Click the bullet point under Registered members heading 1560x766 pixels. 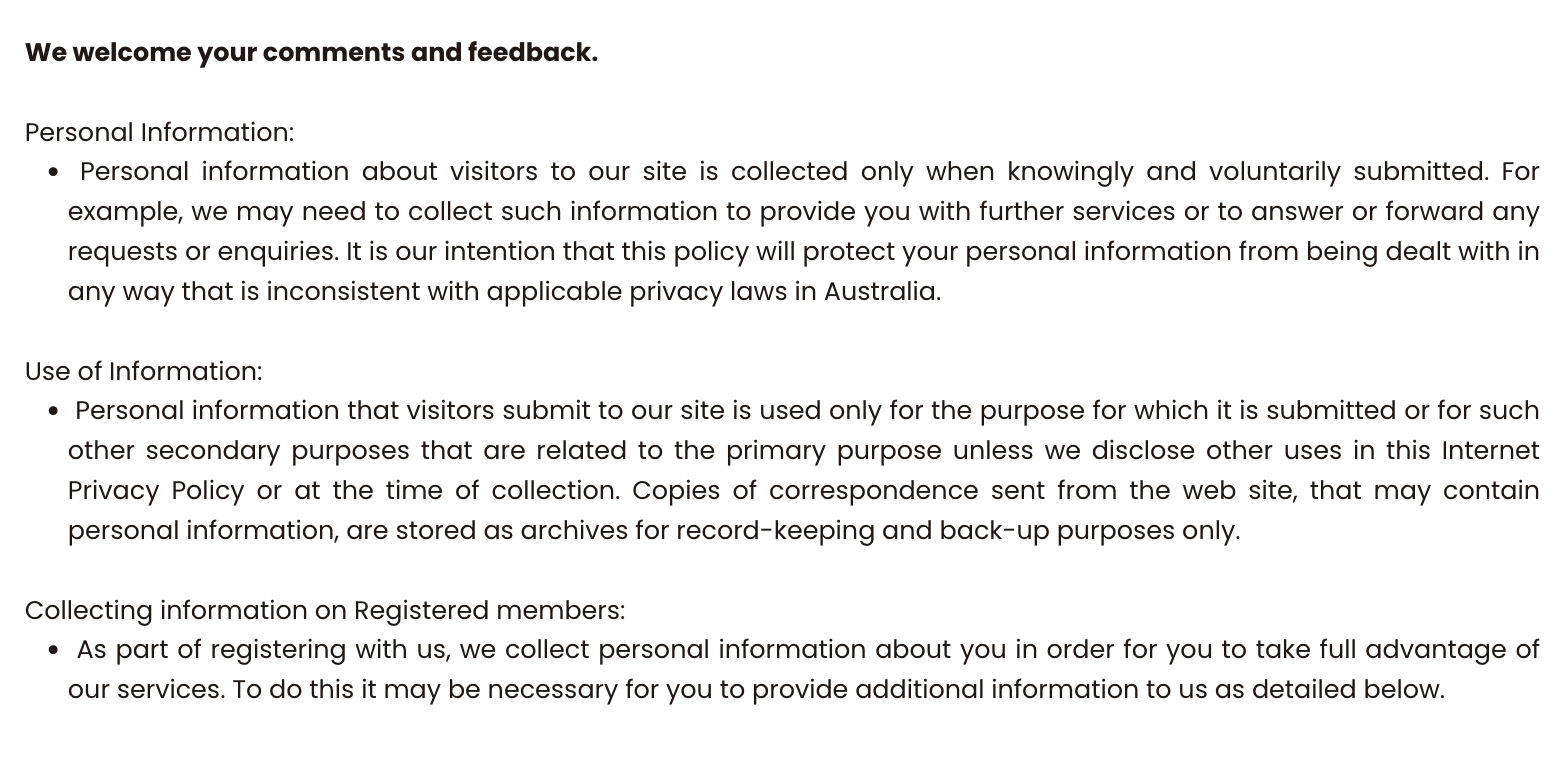click(x=53, y=650)
